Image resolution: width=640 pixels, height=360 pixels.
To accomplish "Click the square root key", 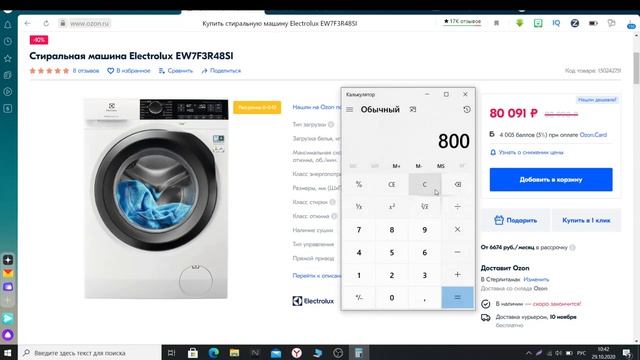I will coord(424,207).
